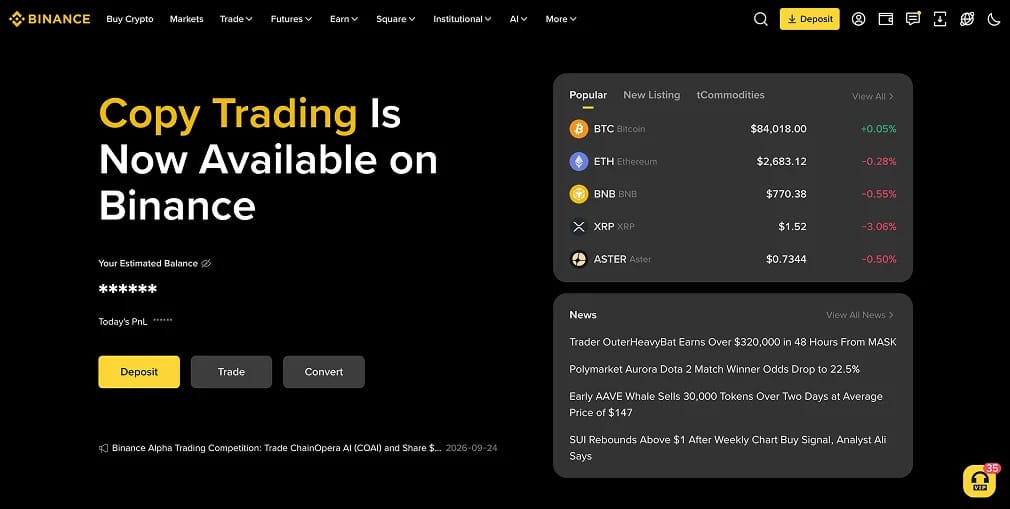Screen dimensions: 1010x509
Task: Click BNB price $770.38
Action: point(786,194)
